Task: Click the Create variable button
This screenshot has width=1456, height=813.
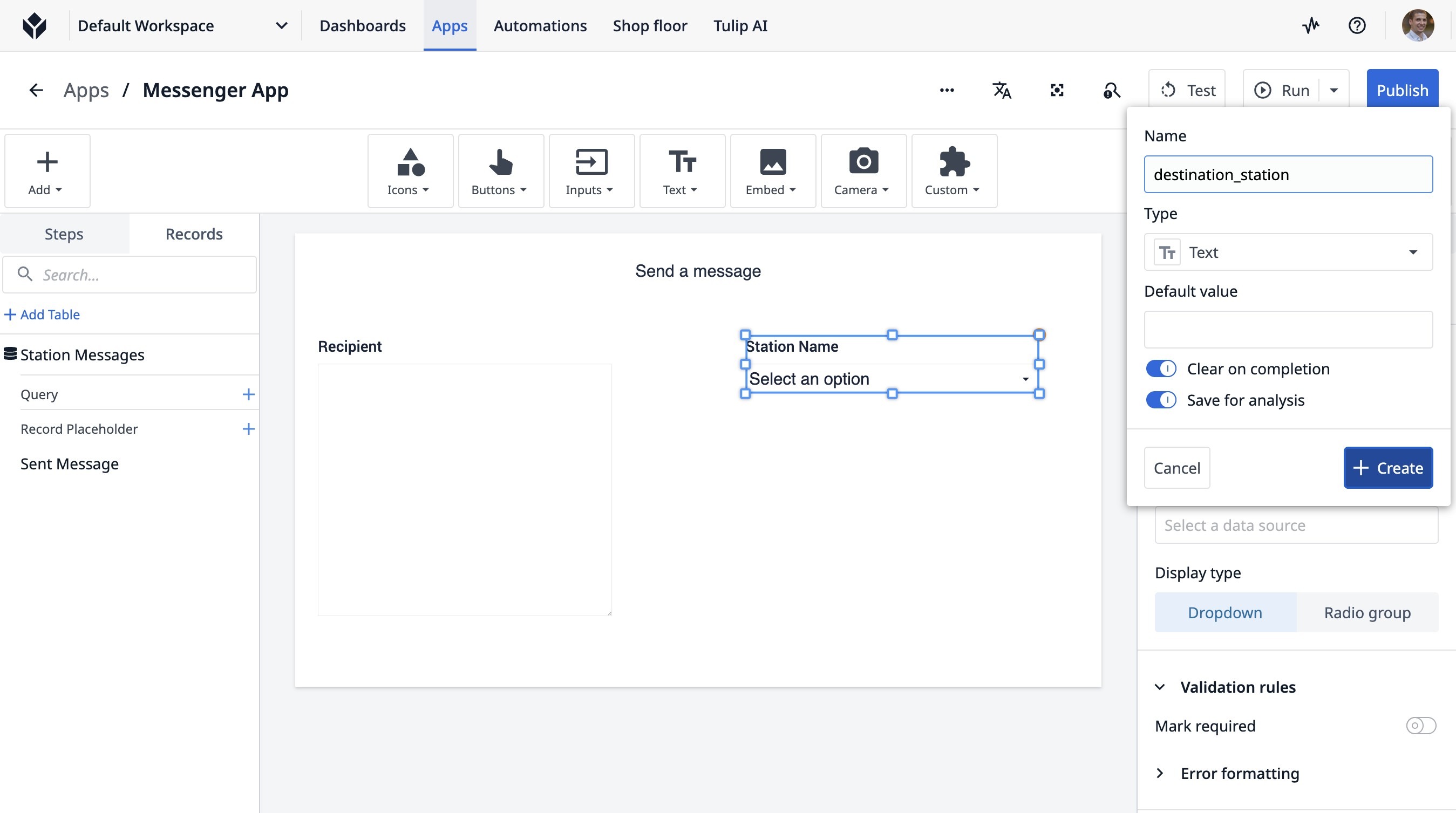Action: point(1387,468)
